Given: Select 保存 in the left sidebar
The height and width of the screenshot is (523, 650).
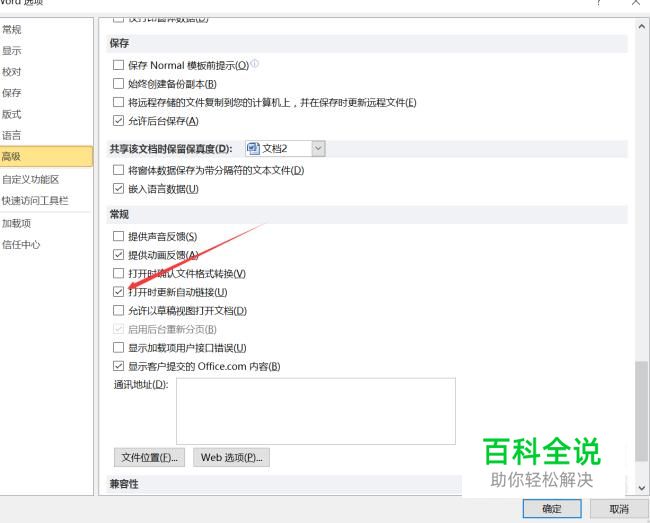Looking at the screenshot, I should [12, 93].
